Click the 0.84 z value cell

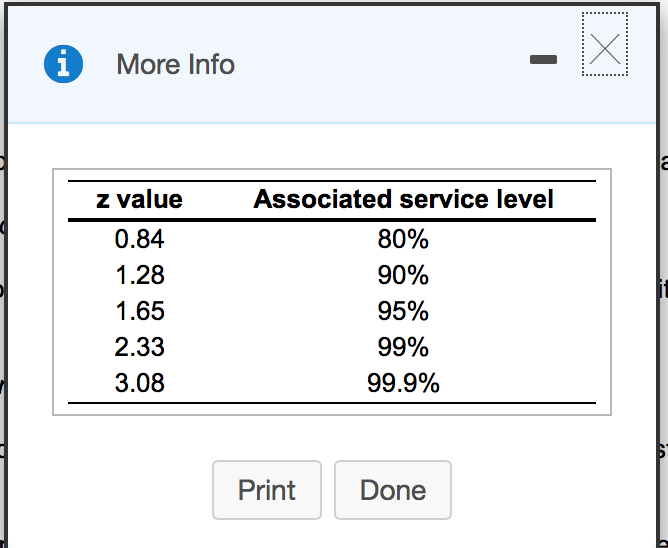139,239
